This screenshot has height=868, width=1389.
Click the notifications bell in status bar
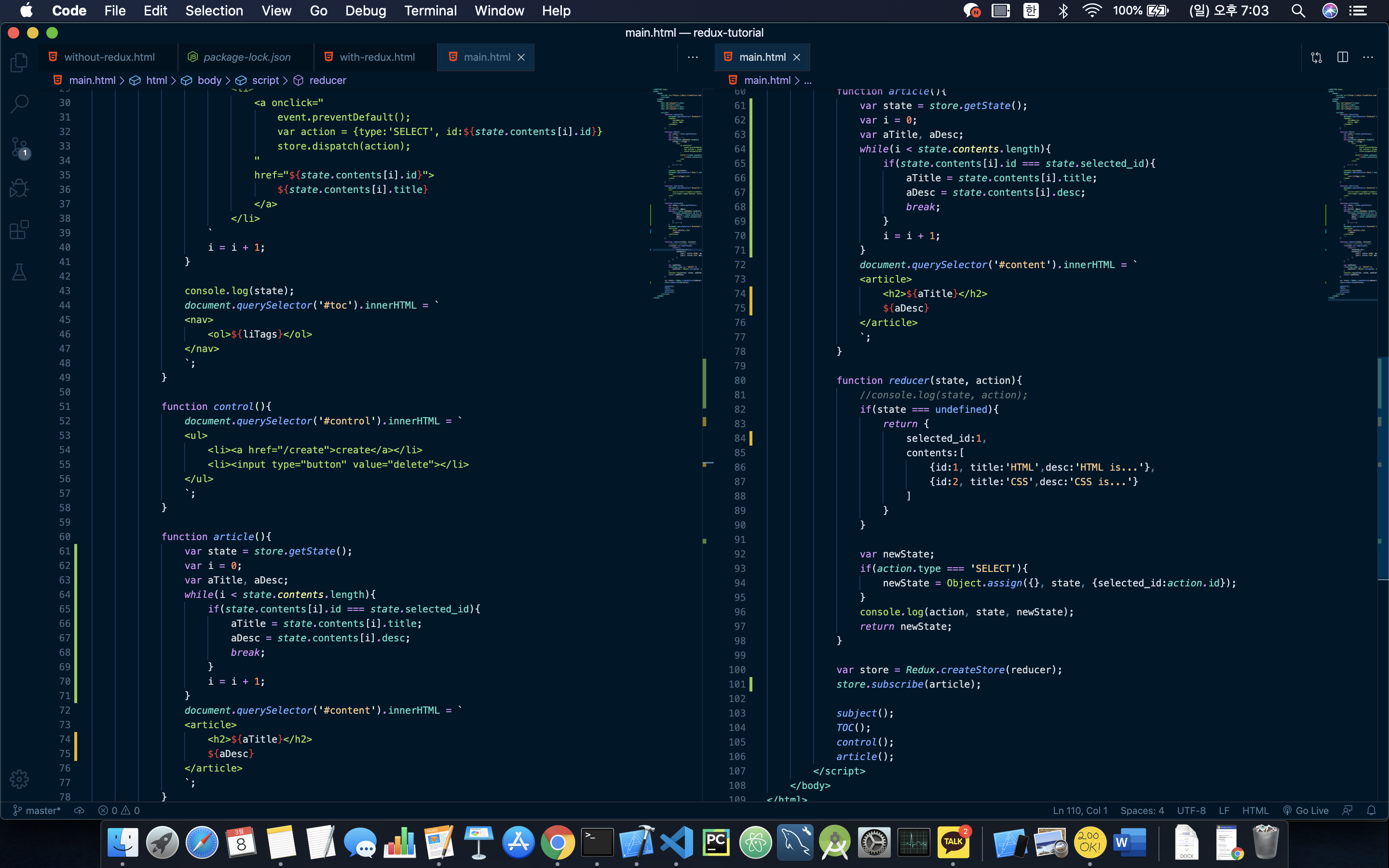(x=1371, y=811)
